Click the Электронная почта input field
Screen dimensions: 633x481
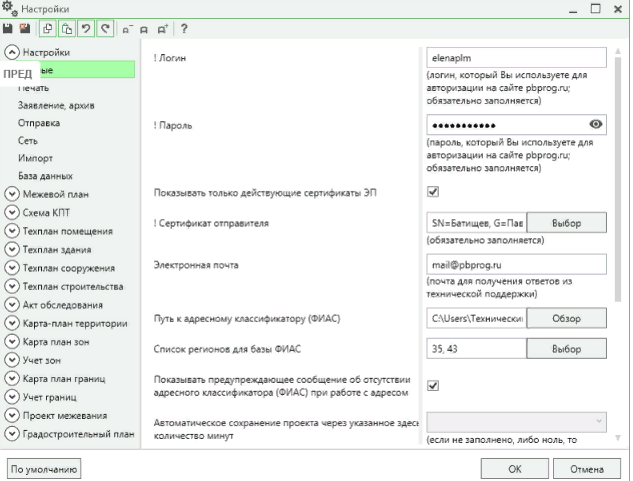pyautogui.click(x=517, y=265)
